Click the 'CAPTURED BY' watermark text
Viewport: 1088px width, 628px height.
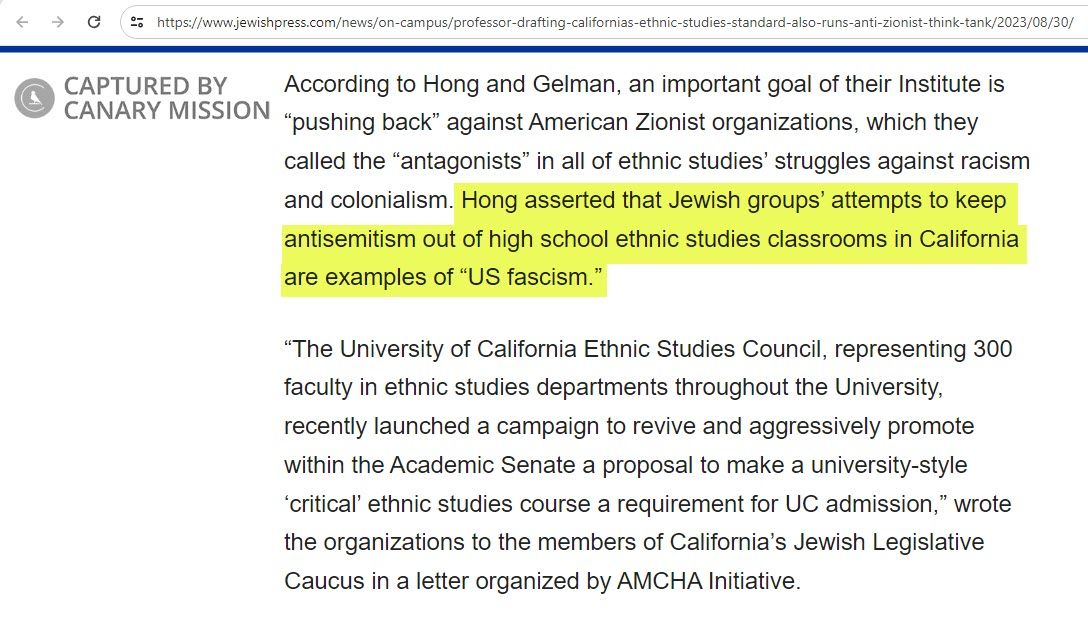(x=145, y=86)
